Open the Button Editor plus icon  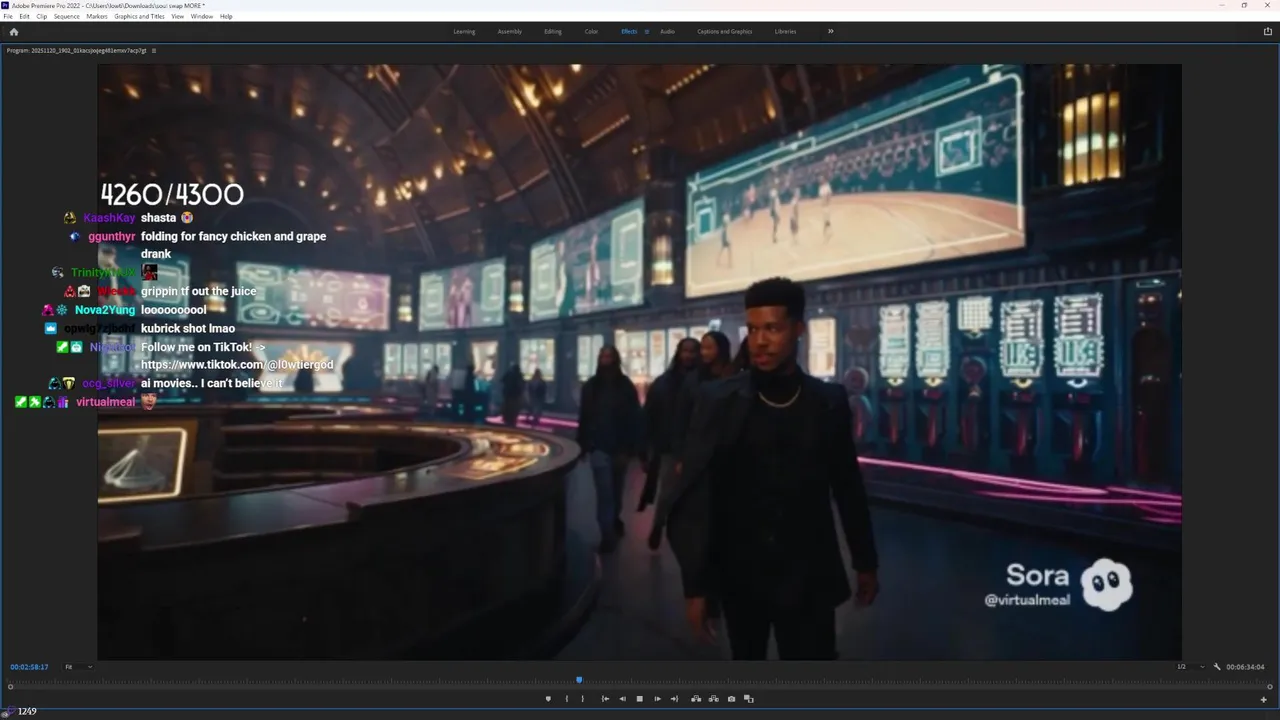(1263, 699)
